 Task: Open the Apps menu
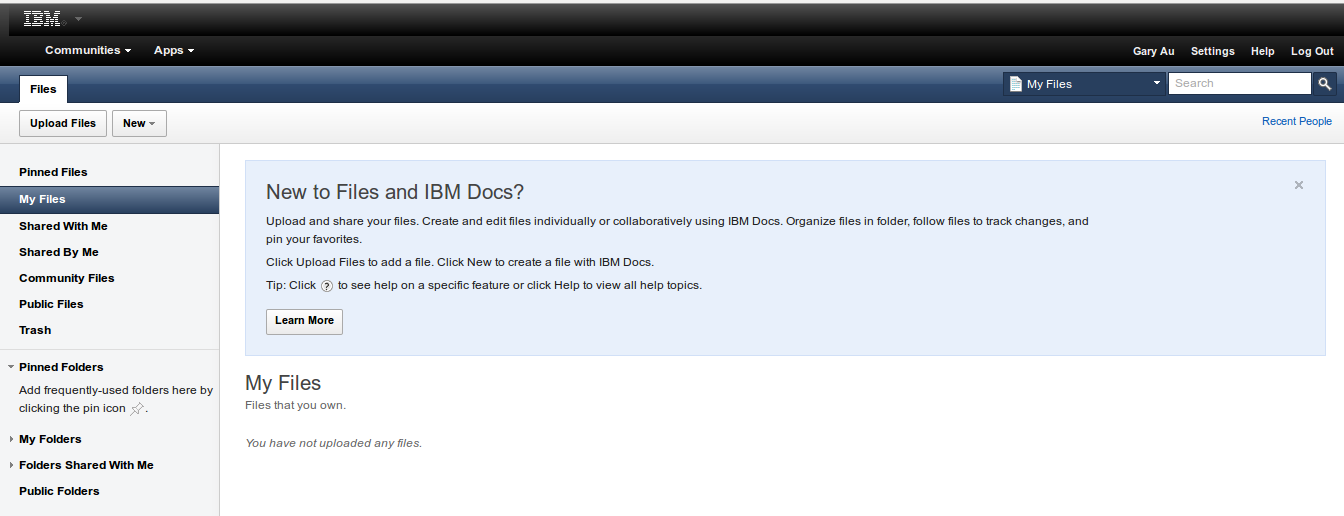click(174, 50)
